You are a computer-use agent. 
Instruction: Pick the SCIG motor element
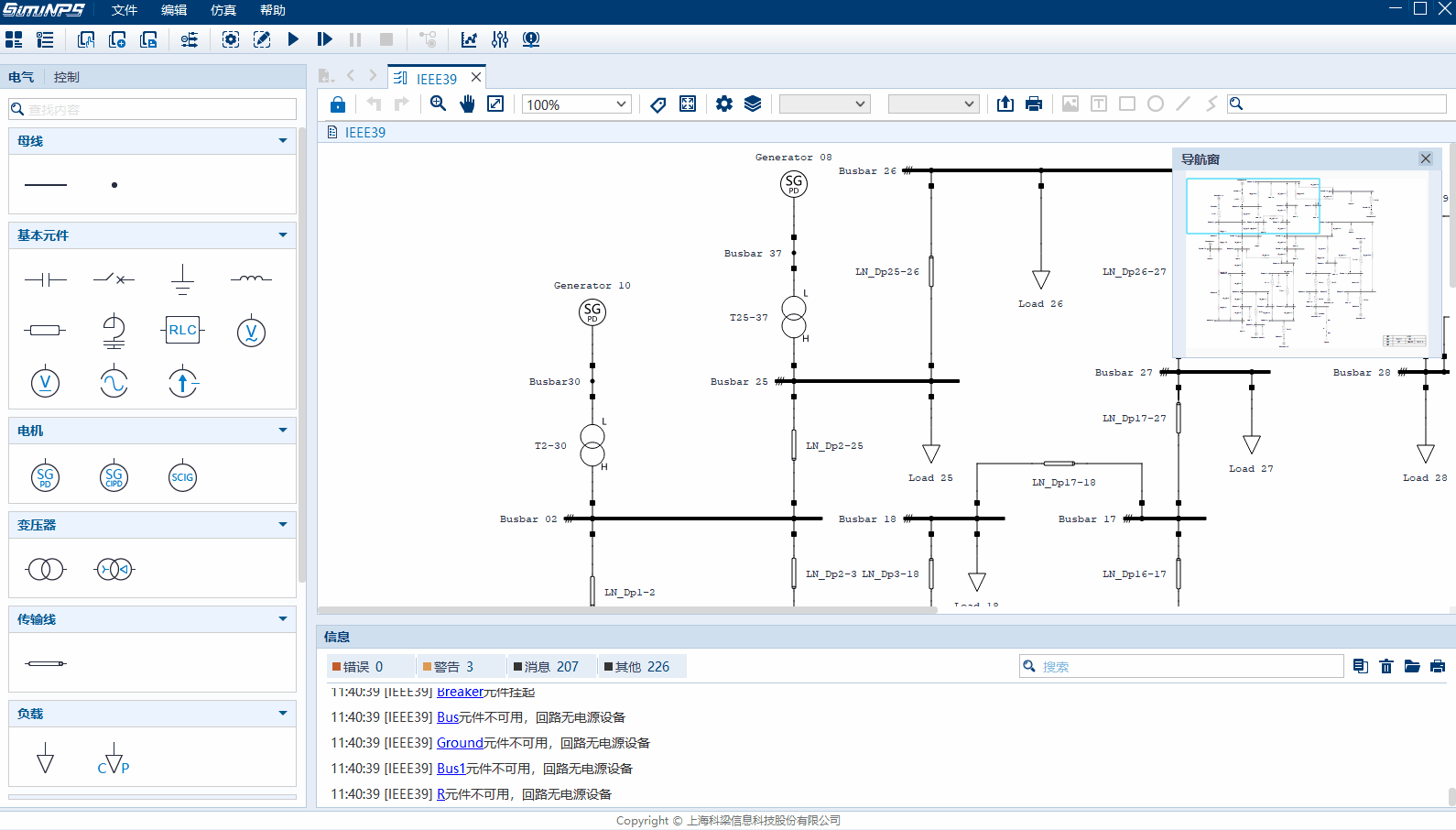click(182, 477)
